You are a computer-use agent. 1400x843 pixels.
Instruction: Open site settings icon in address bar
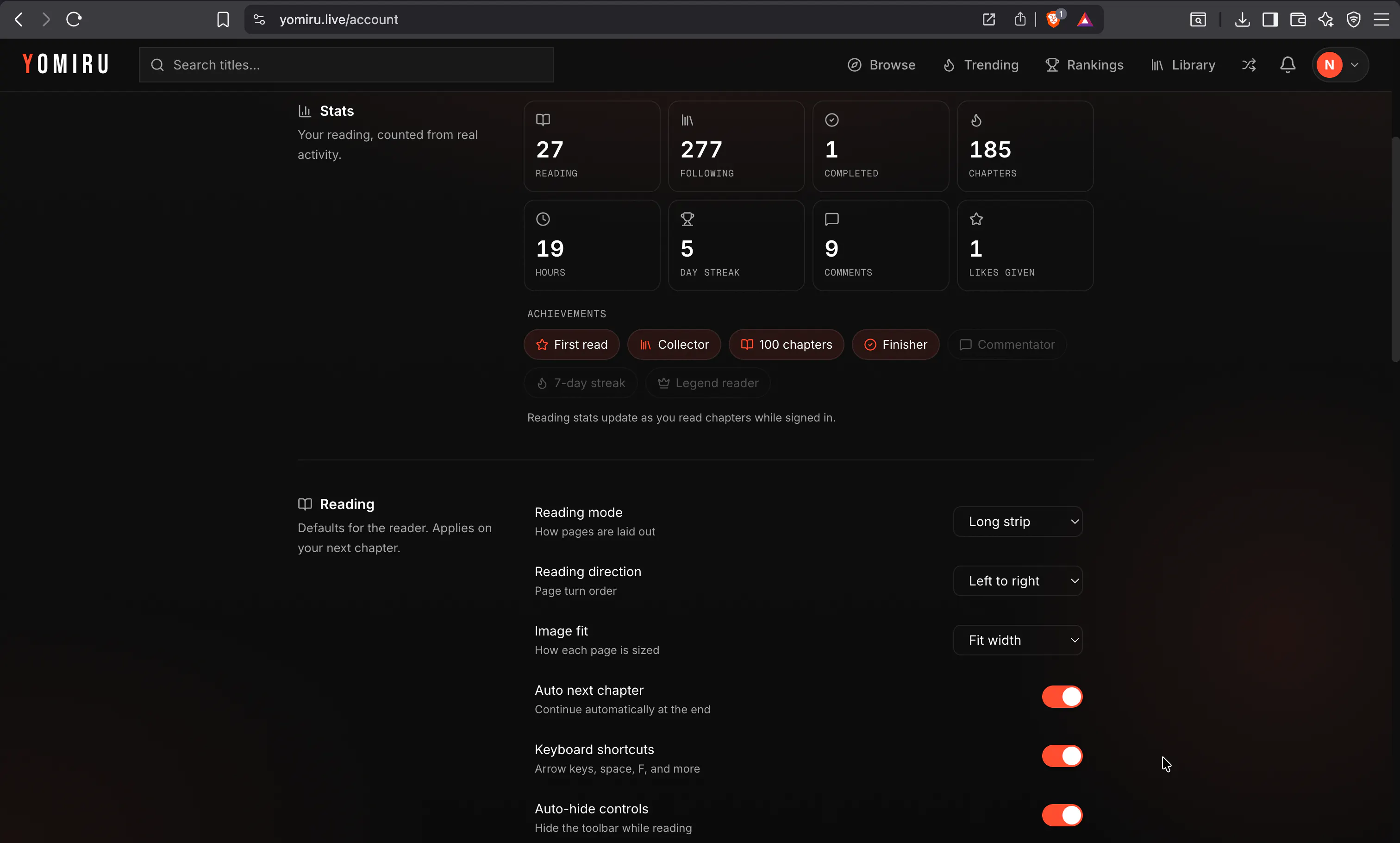point(259,19)
